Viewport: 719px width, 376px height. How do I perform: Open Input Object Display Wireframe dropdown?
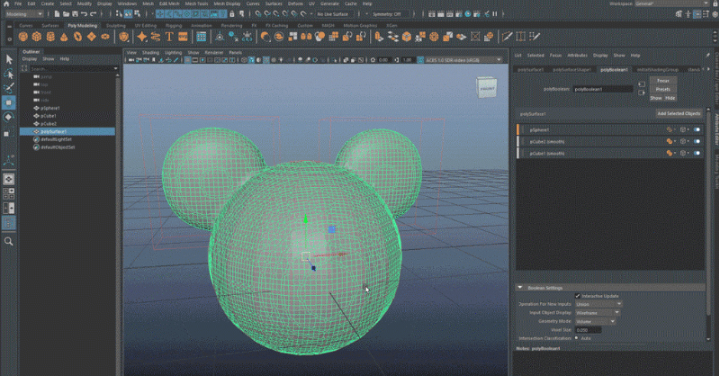tap(597, 313)
